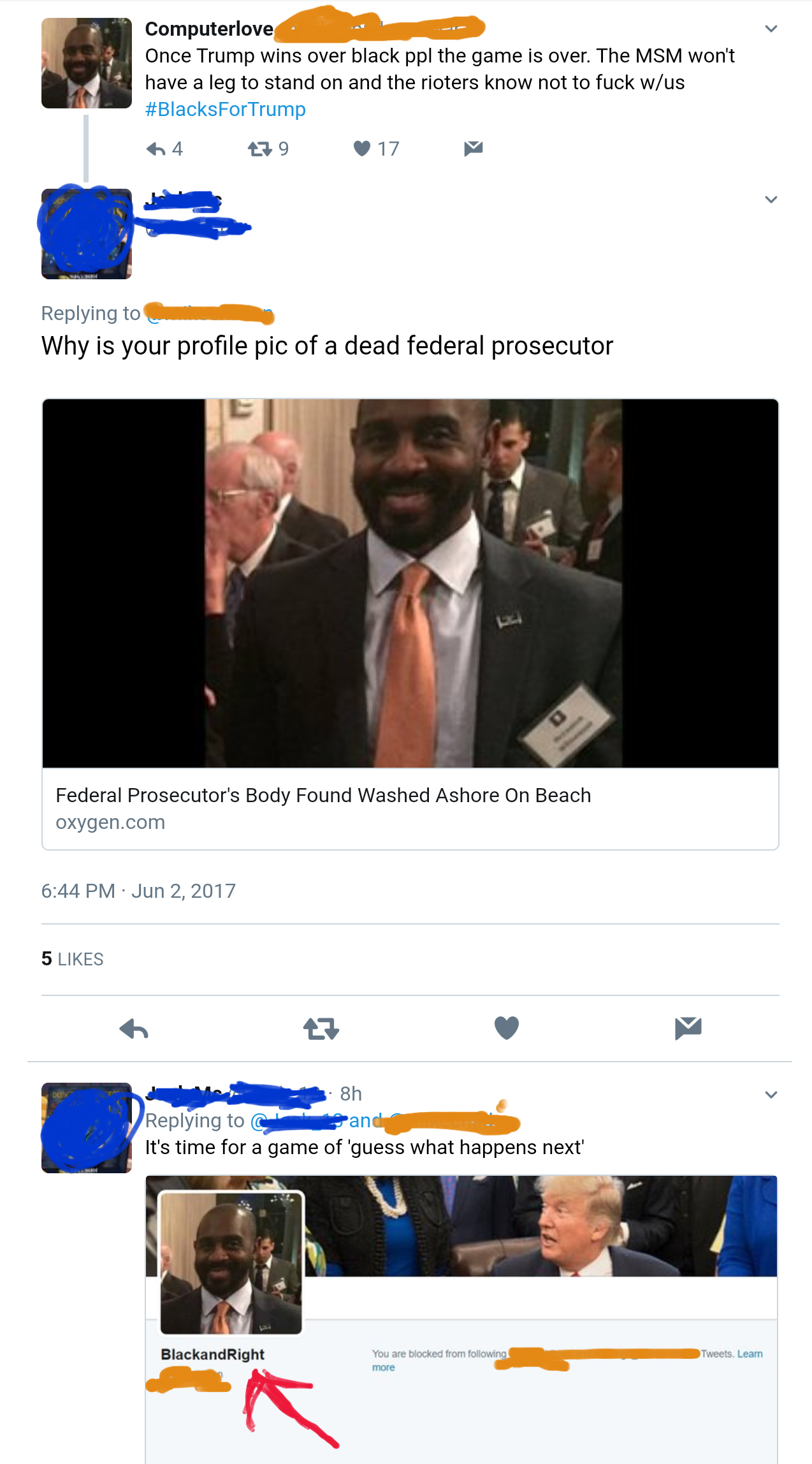Image resolution: width=812 pixels, height=1464 pixels.
Task: Click the Computerlove display name
Action: [209, 29]
